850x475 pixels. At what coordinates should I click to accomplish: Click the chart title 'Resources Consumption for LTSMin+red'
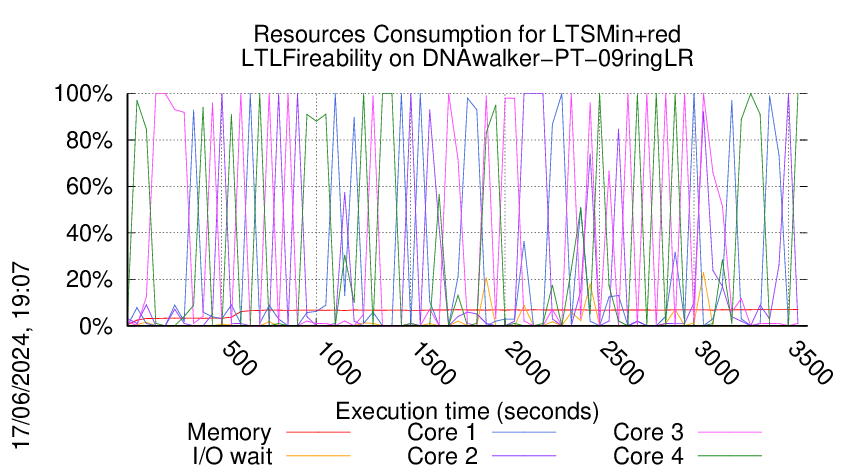click(x=467, y=34)
